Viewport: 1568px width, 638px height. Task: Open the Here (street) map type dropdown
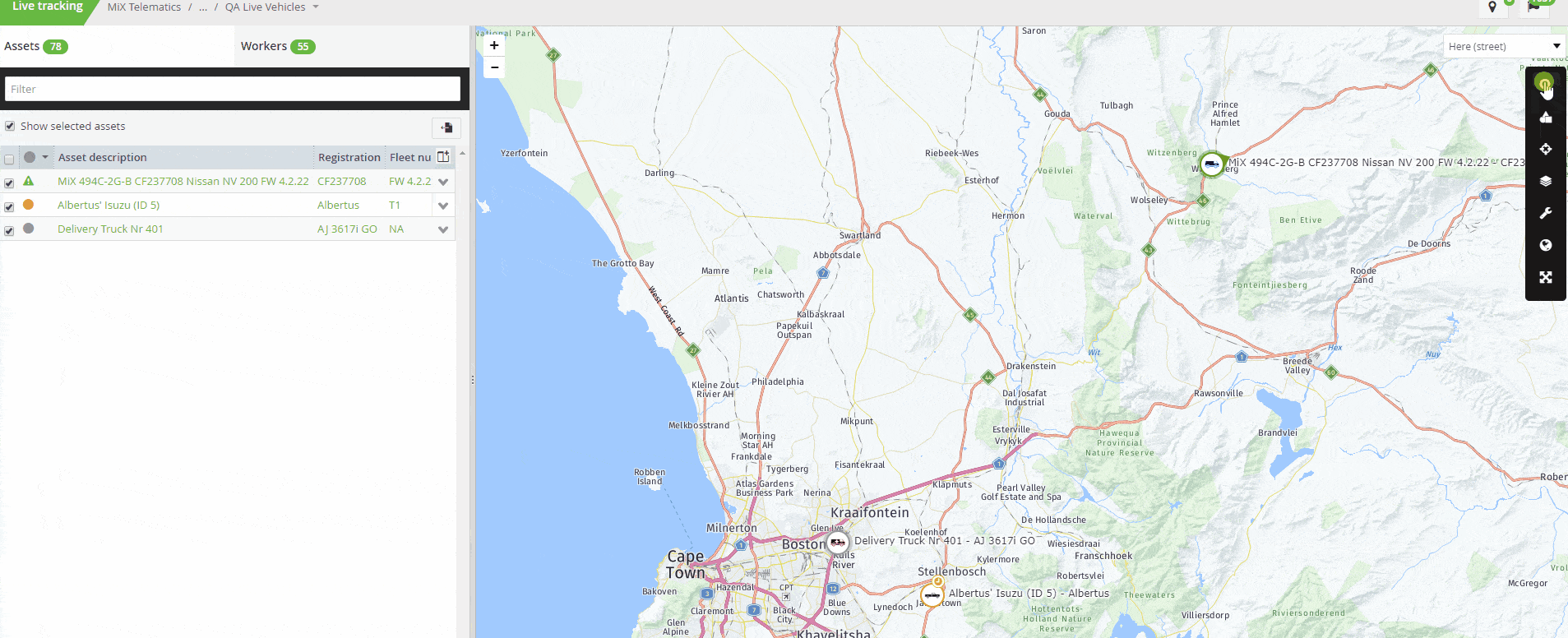(x=1504, y=46)
